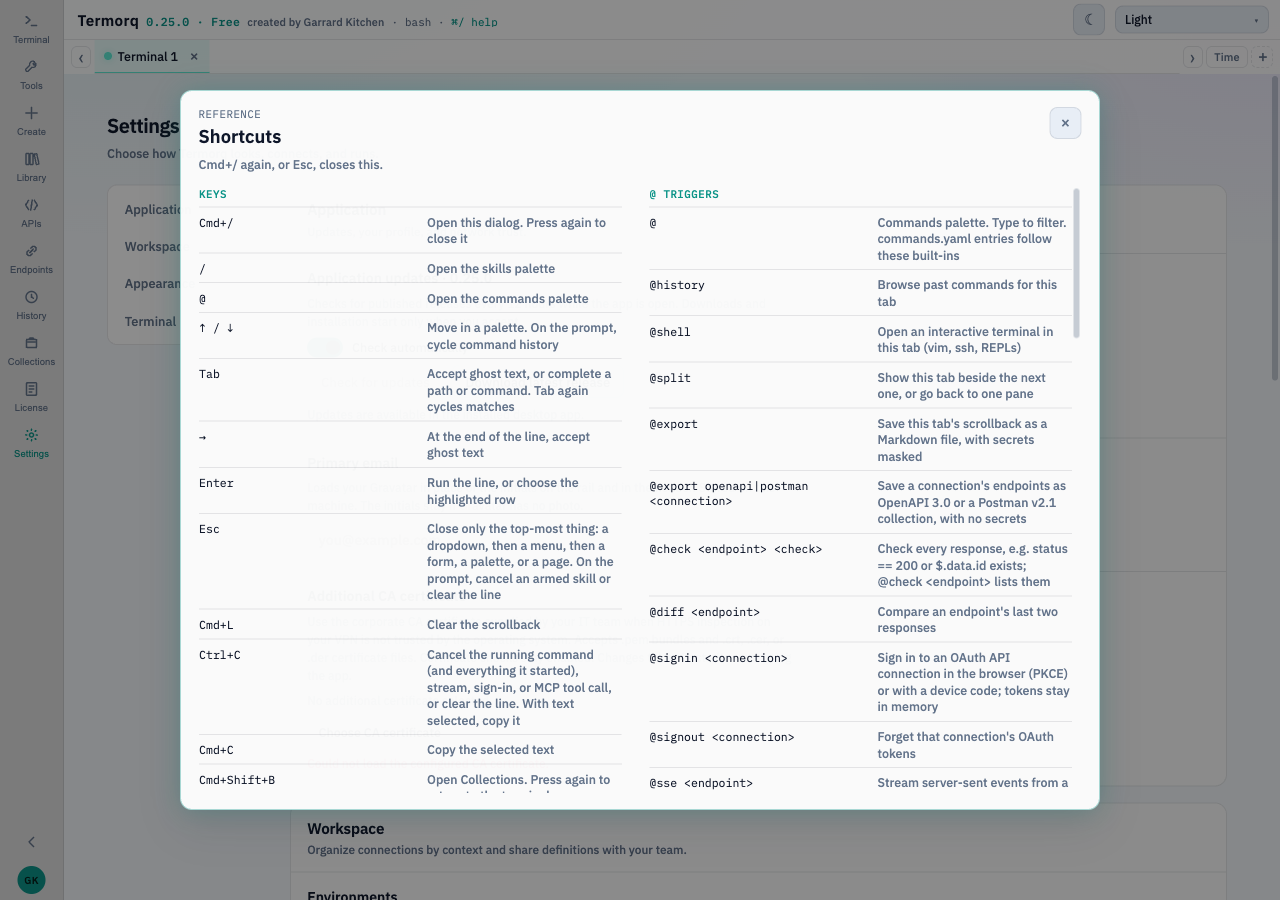
Task: Close the Shortcuts dialog
Action: point(1065,123)
